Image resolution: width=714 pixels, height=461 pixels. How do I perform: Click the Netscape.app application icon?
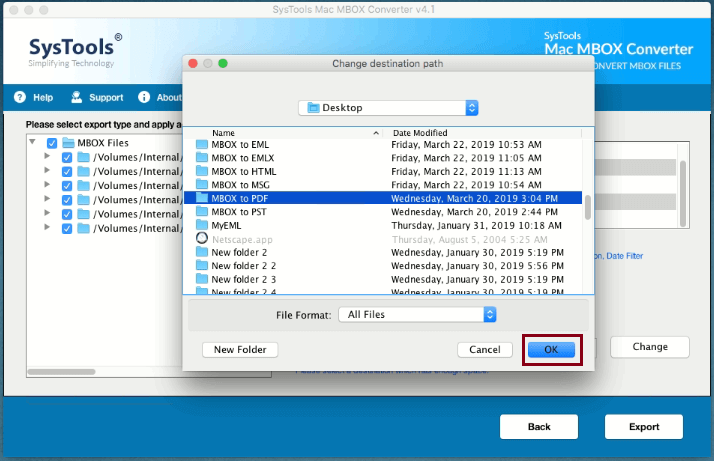[x=202, y=238]
